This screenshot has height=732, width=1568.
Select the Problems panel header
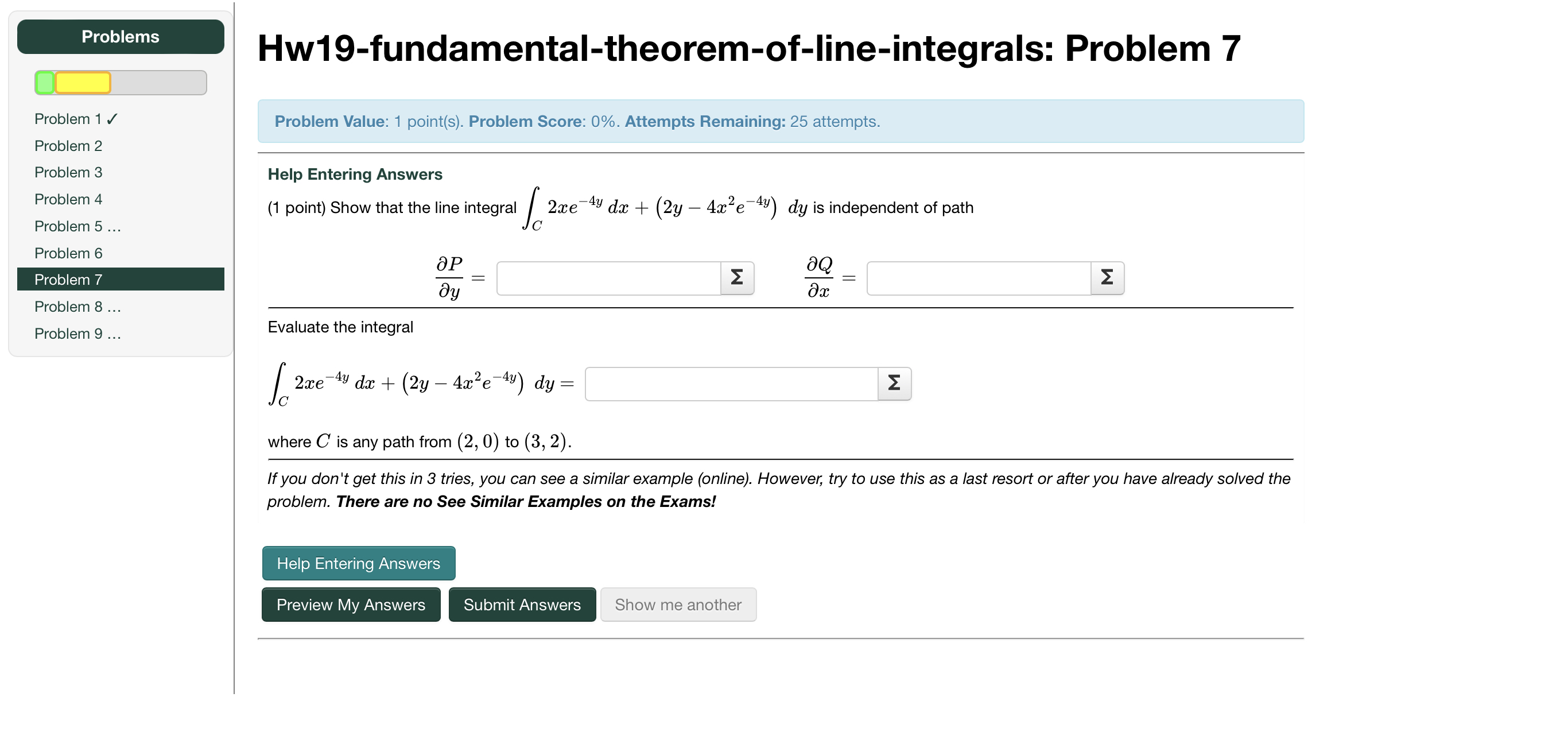coord(121,36)
